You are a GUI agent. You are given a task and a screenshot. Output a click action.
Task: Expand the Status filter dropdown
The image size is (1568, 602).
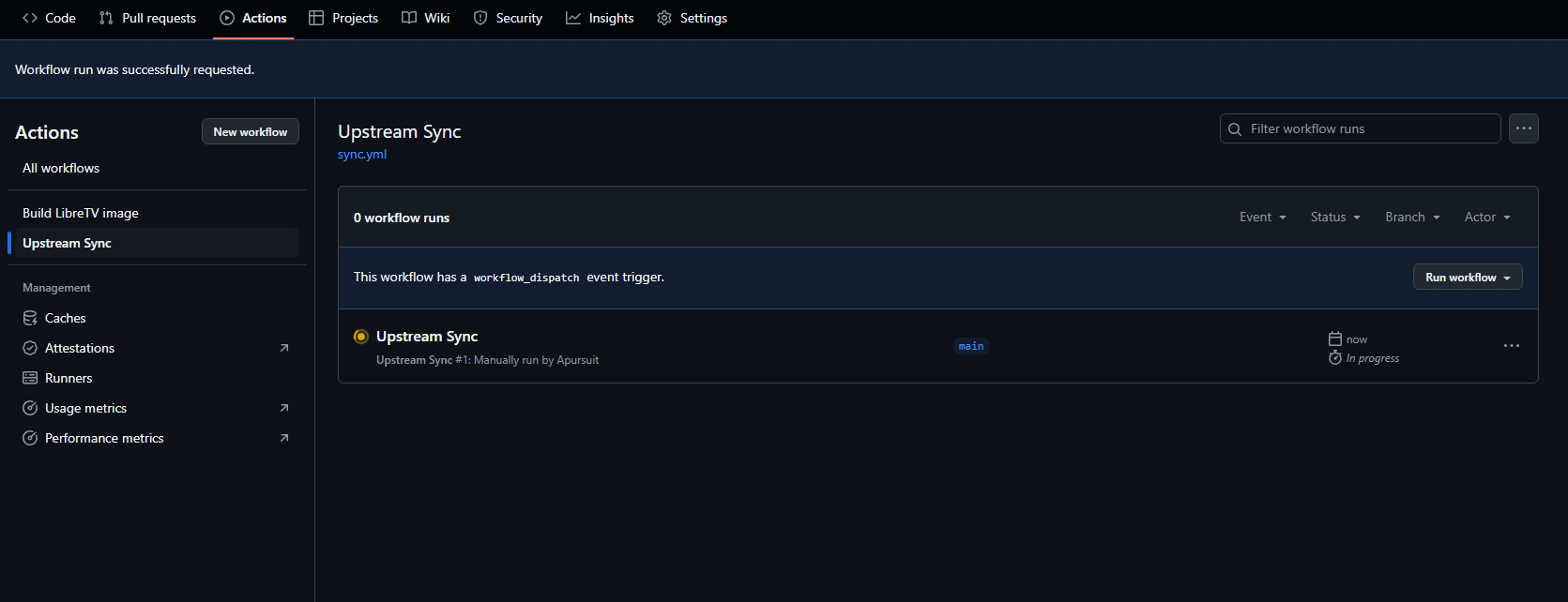click(x=1334, y=218)
